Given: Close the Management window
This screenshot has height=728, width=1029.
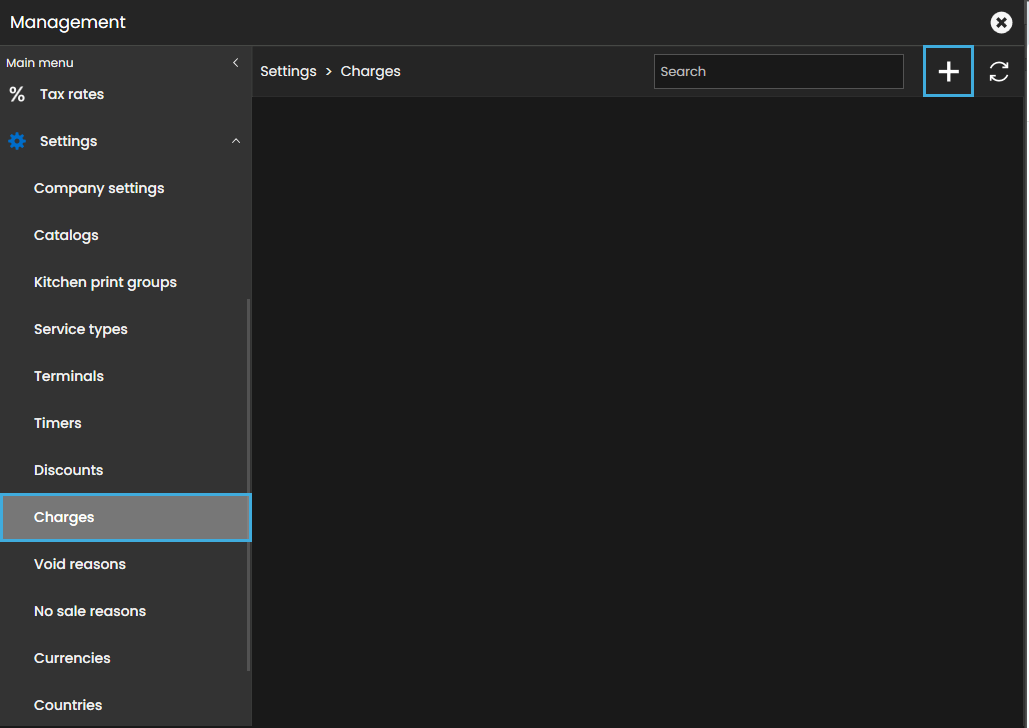Looking at the screenshot, I should 1001,22.
